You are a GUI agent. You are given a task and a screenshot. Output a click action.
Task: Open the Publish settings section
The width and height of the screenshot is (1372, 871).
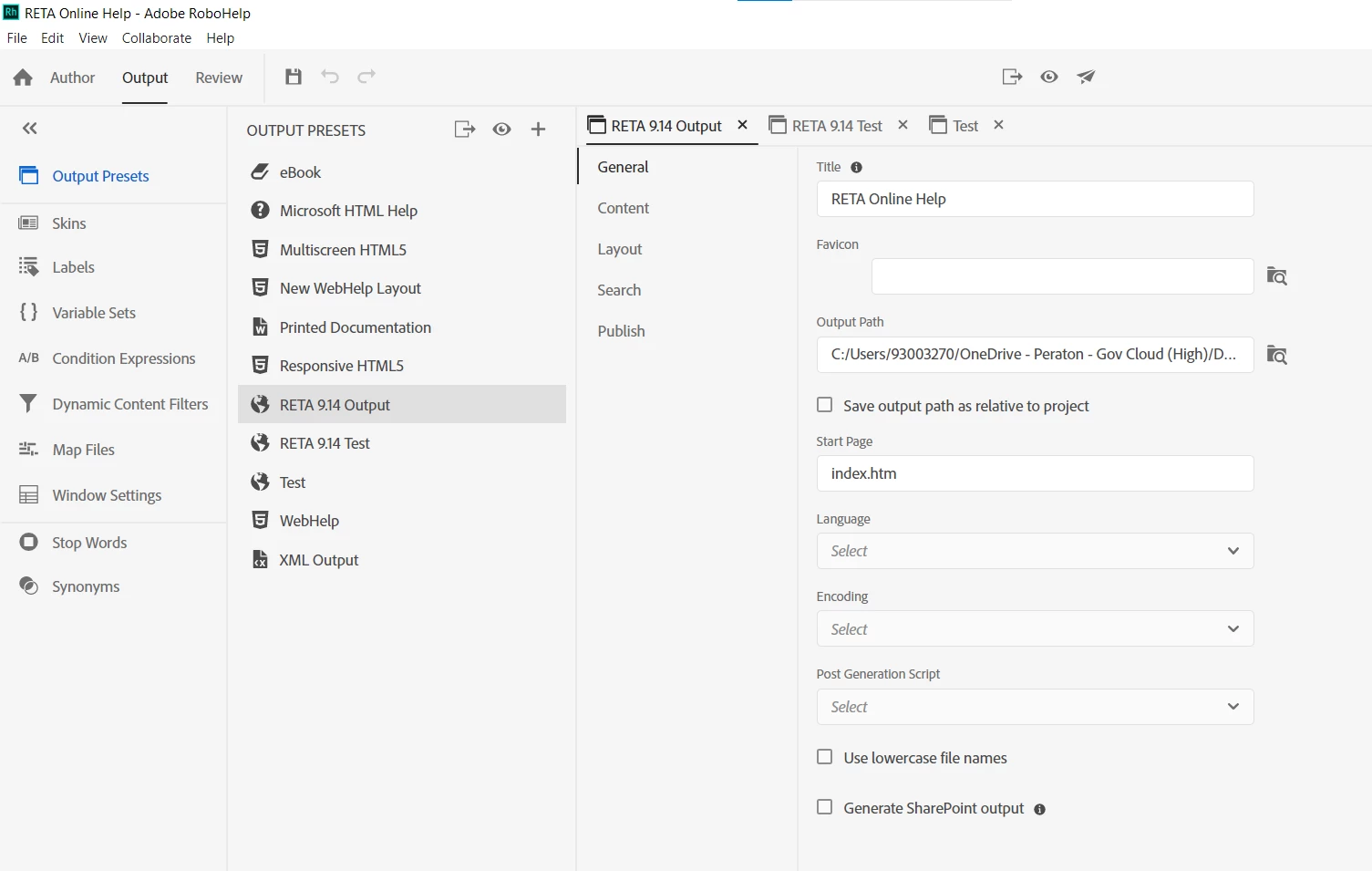[621, 331]
